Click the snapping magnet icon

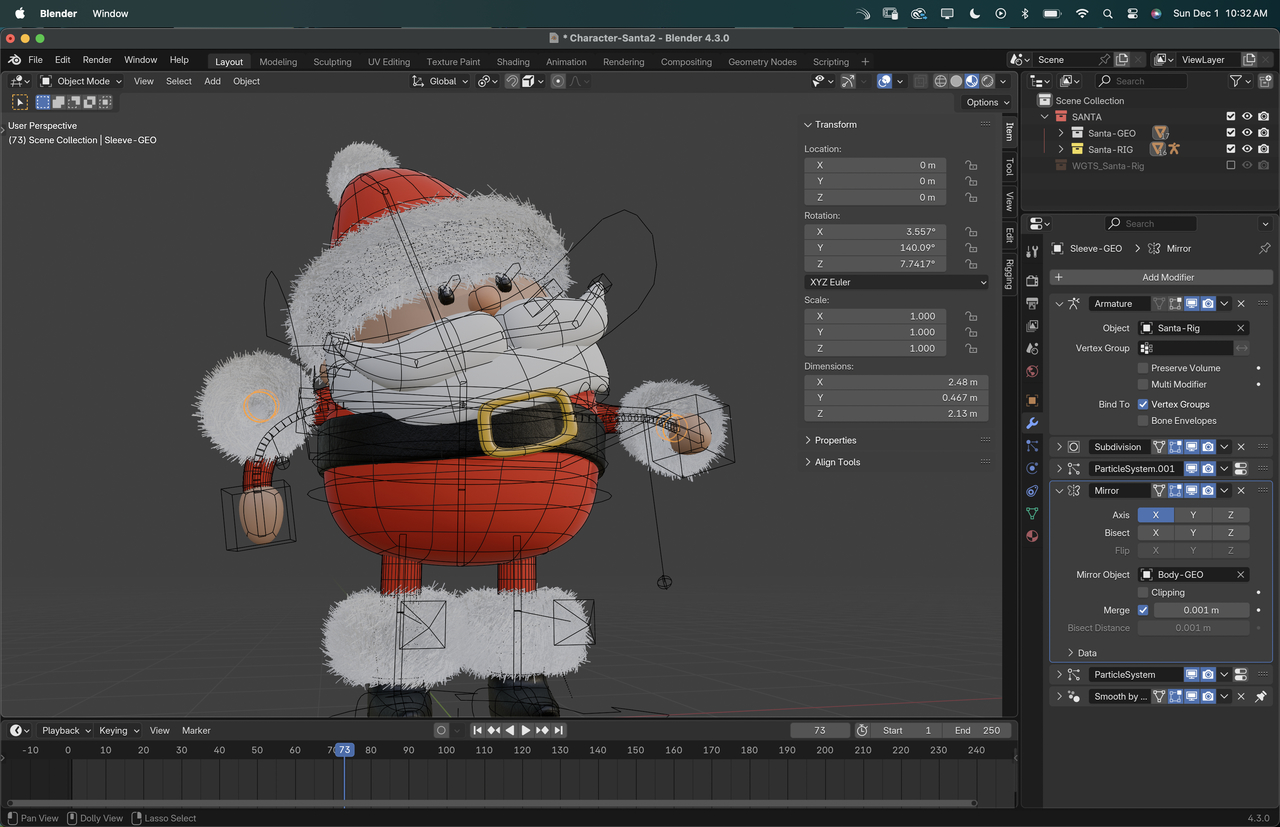[512, 81]
